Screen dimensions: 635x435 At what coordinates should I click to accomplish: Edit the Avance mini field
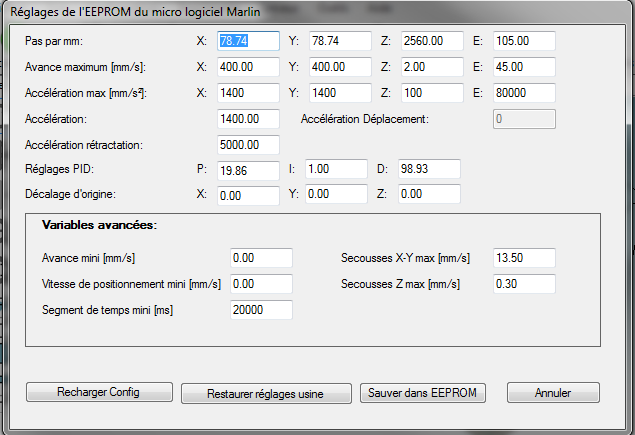click(x=261, y=258)
